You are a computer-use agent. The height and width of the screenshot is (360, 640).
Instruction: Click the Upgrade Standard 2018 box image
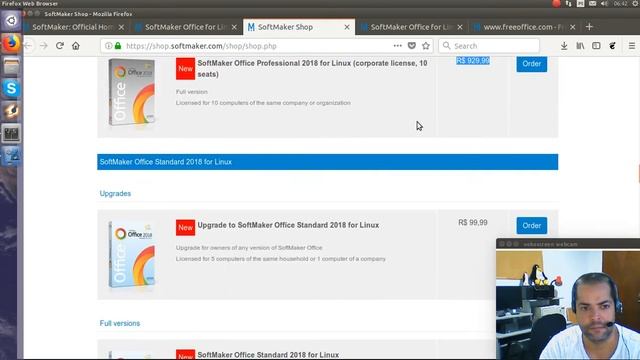131,255
